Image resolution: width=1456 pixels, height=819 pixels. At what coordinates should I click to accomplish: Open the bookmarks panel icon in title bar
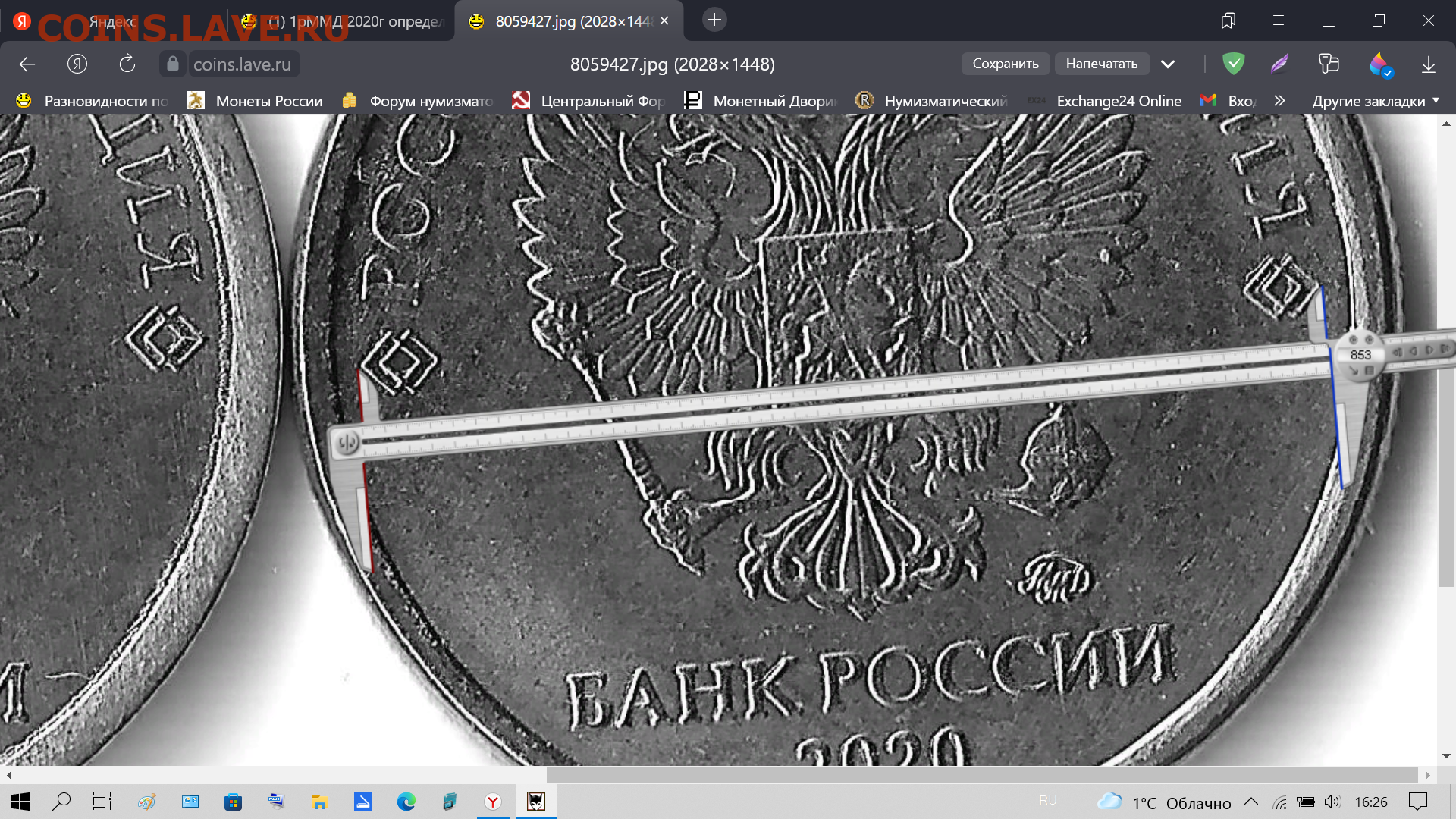(1228, 20)
